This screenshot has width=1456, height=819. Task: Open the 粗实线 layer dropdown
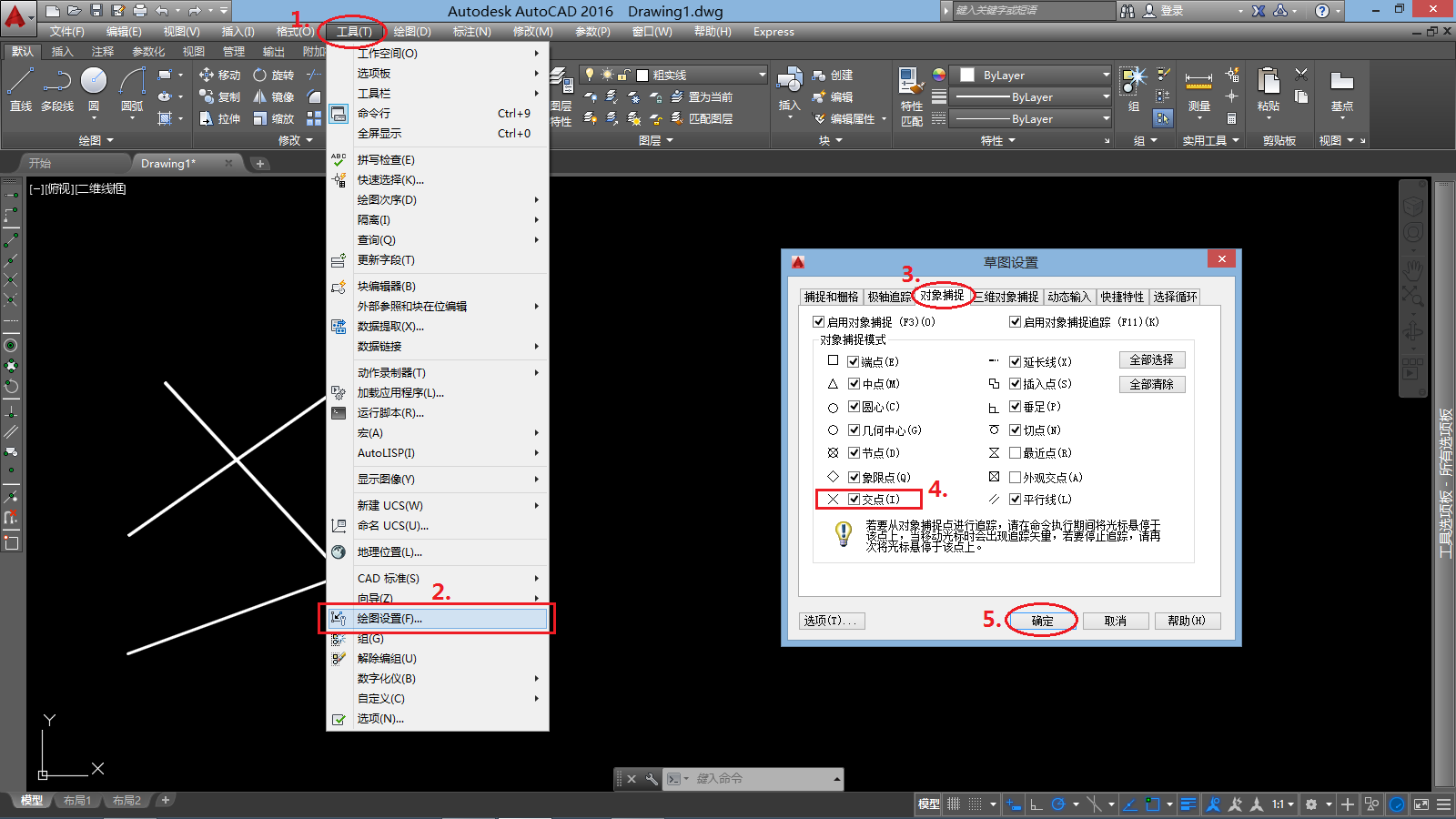(x=674, y=75)
